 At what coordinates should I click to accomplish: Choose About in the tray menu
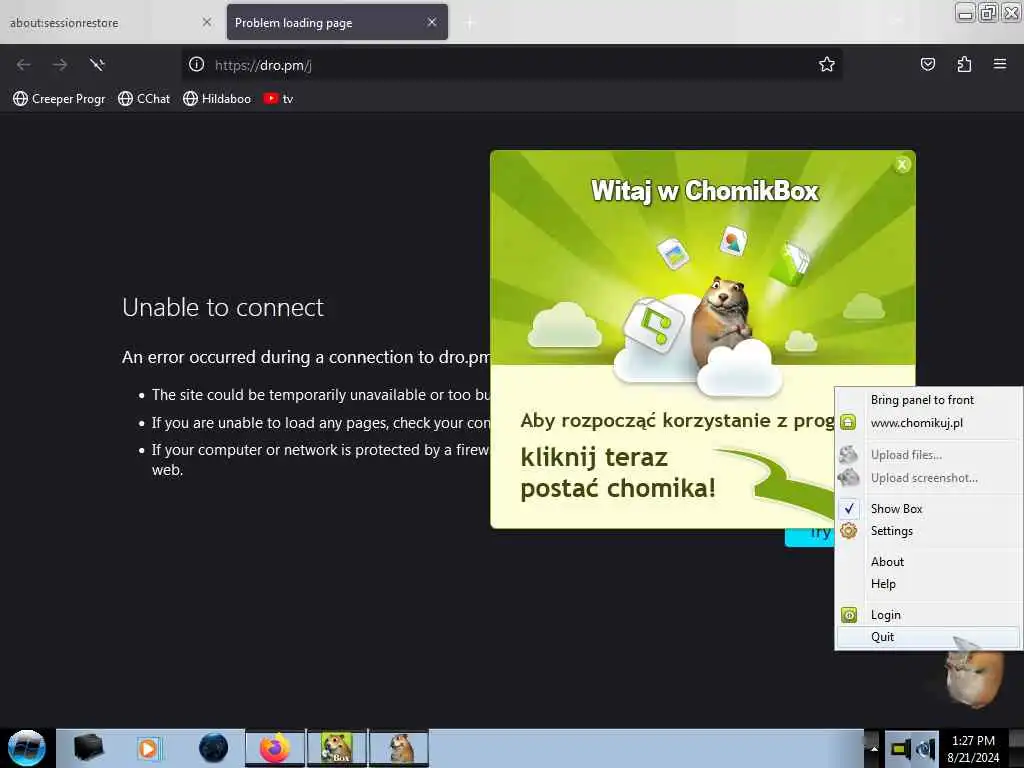928,562
